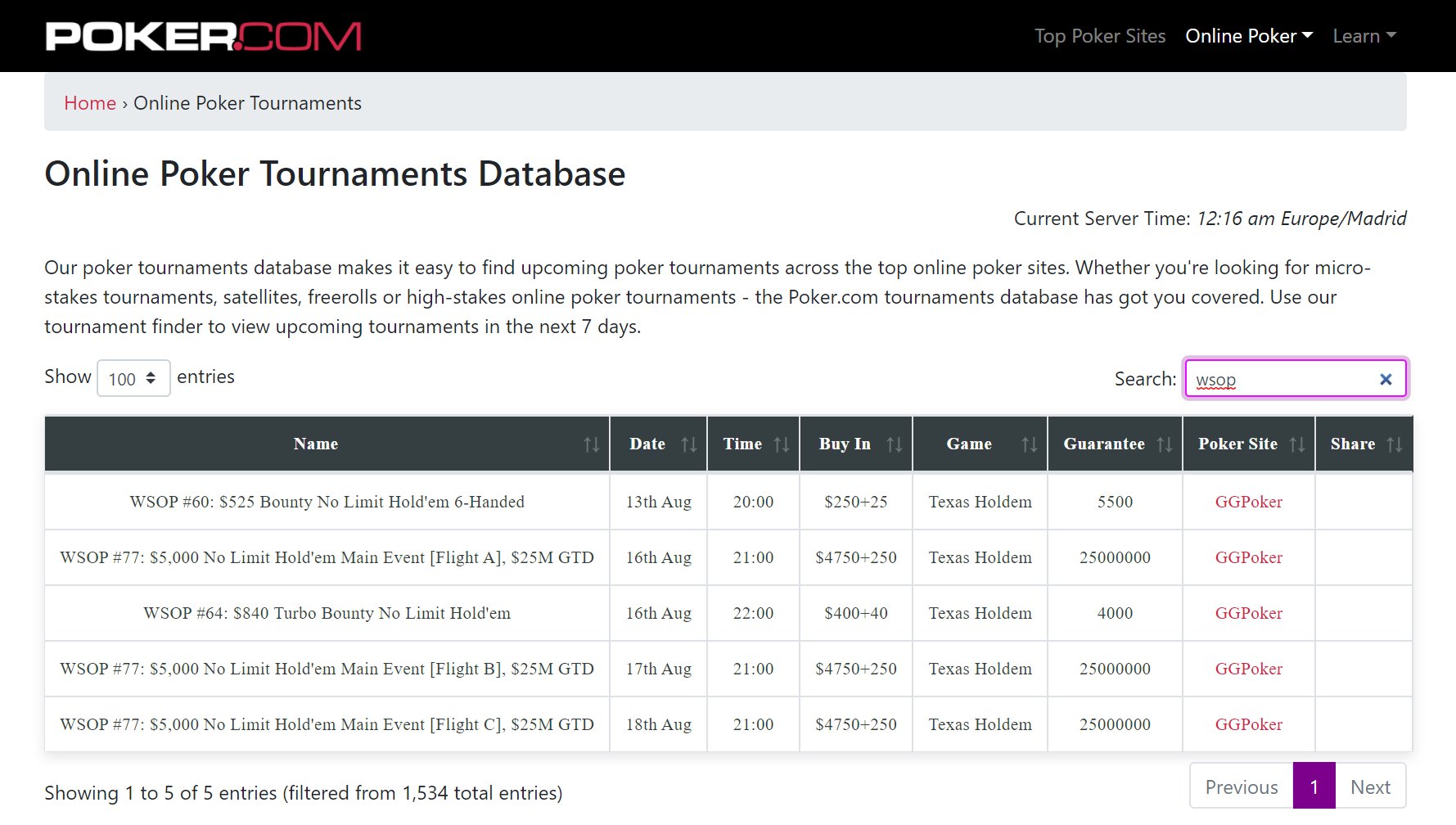The image size is (1456, 825).
Task: Click the Name column header label
Action: [316, 444]
